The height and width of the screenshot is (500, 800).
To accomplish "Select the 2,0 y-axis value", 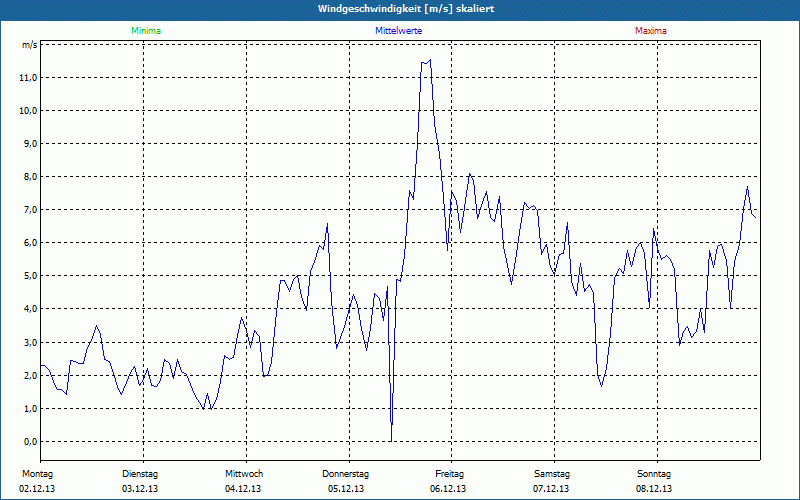I will tap(31, 376).
